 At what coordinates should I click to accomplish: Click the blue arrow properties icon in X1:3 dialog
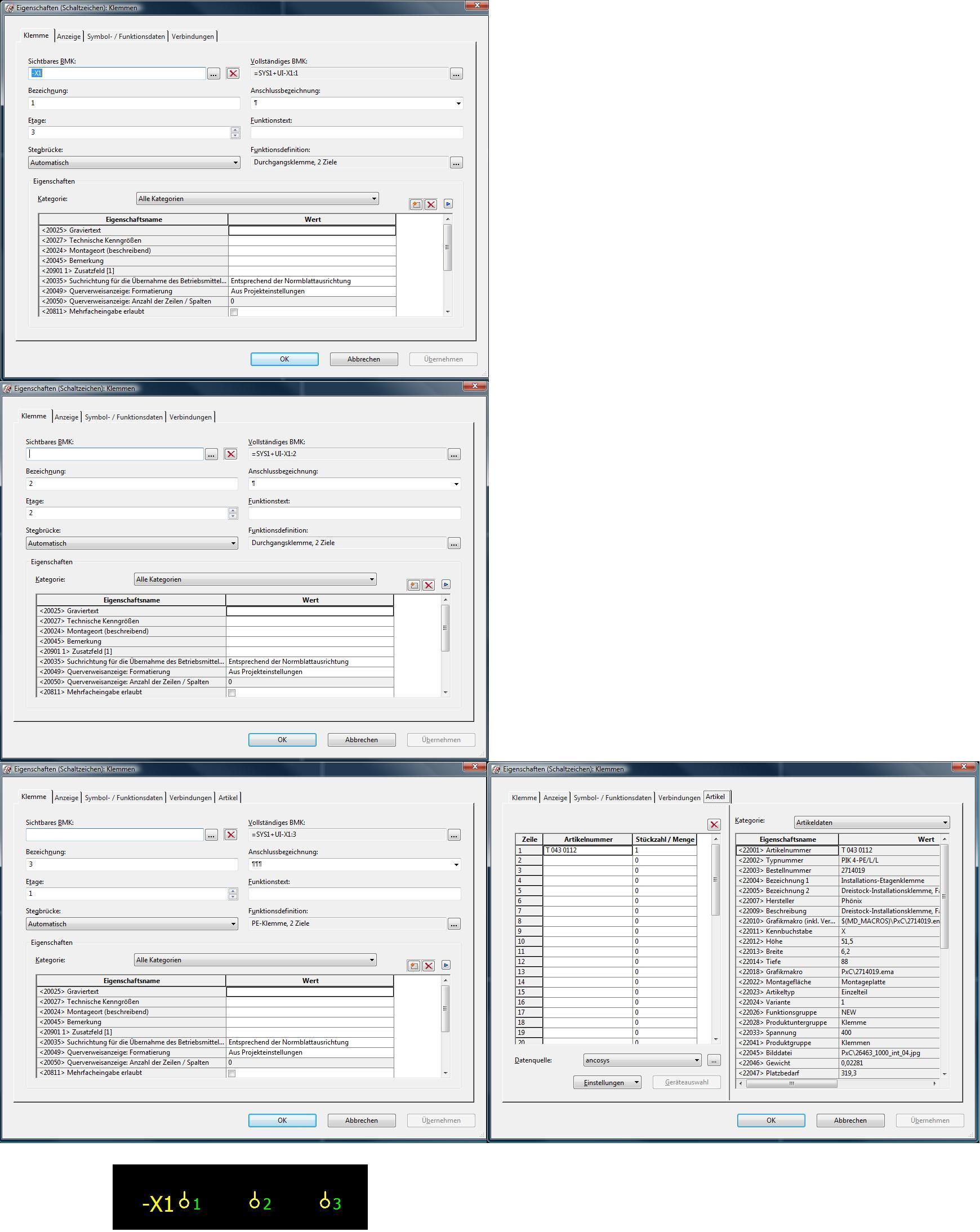(446, 965)
